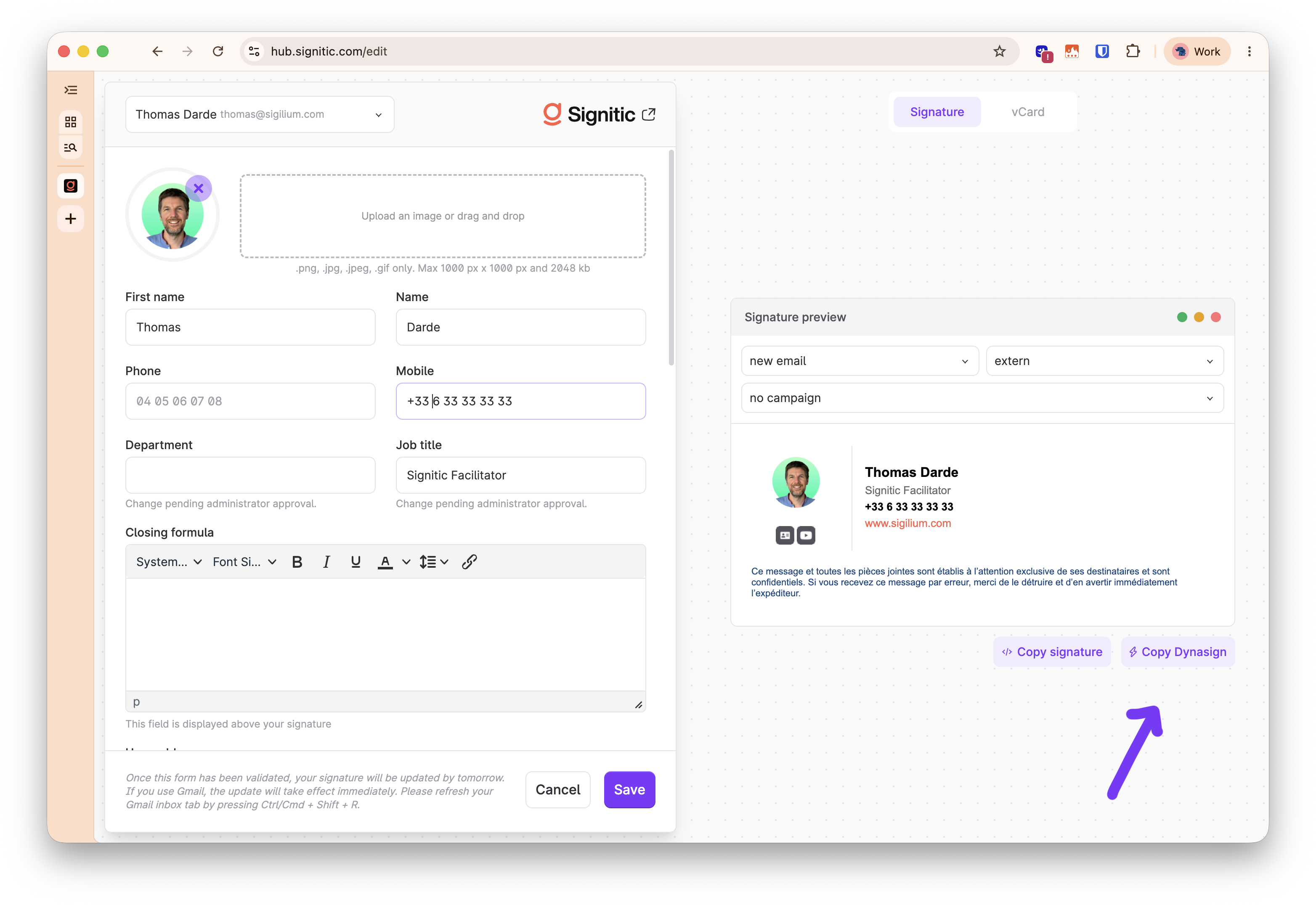Collapse the sidebar with the menu icon
The width and height of the screenshot is (1316, 905).
click(x=71, y=90)
